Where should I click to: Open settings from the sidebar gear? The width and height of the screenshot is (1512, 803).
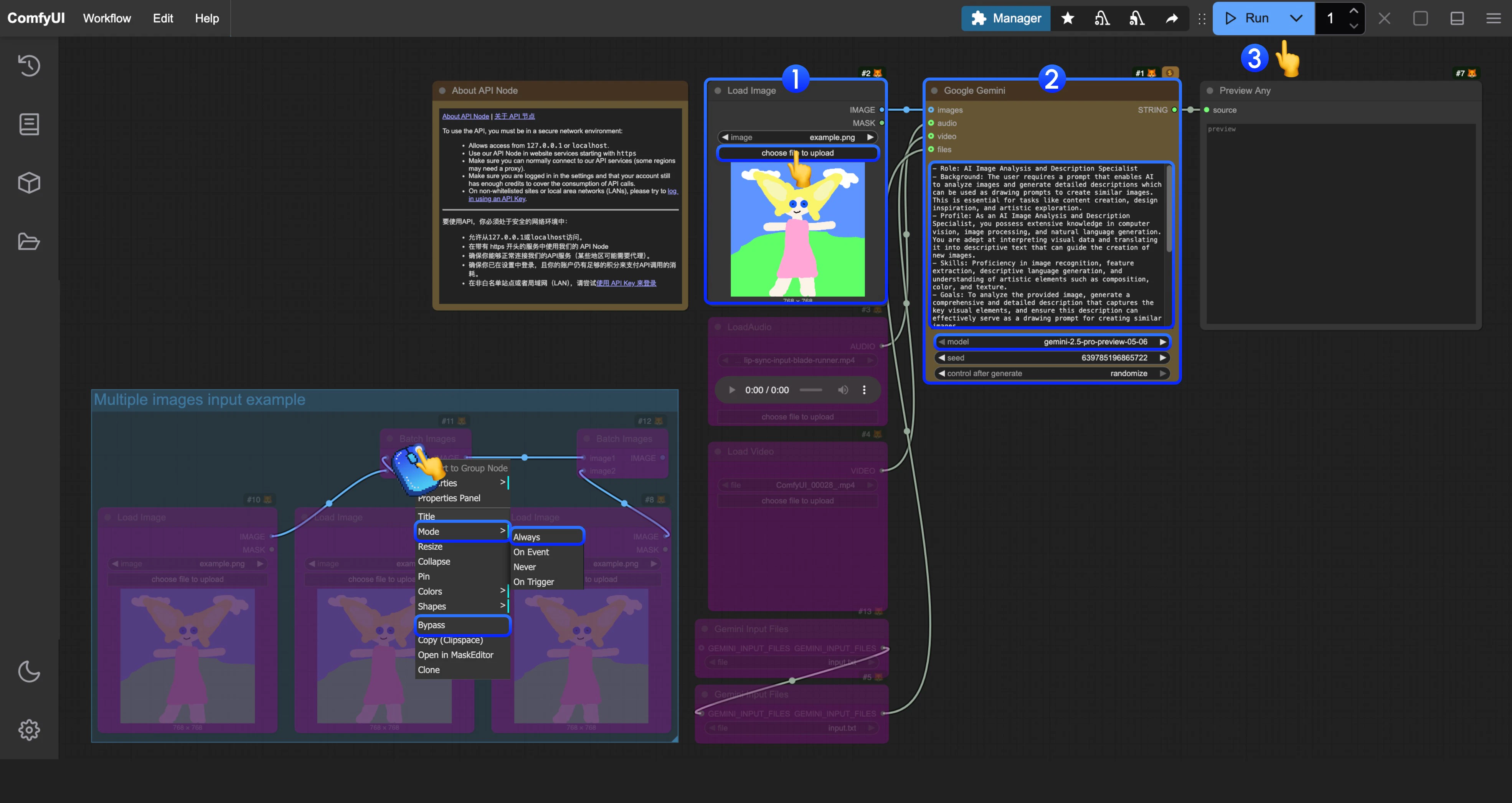tap(29, 730)
